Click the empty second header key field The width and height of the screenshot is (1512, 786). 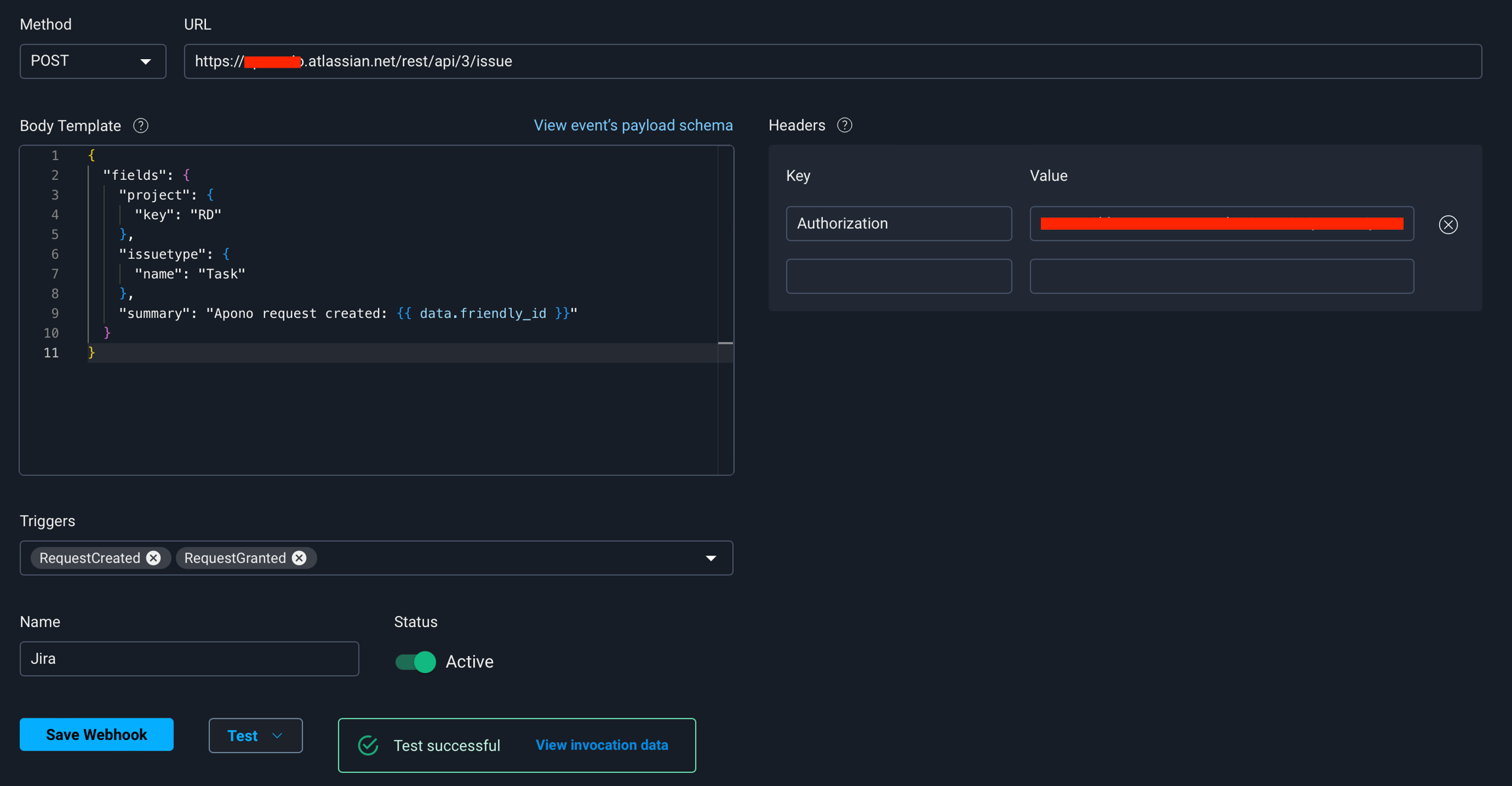click(898, 276)
